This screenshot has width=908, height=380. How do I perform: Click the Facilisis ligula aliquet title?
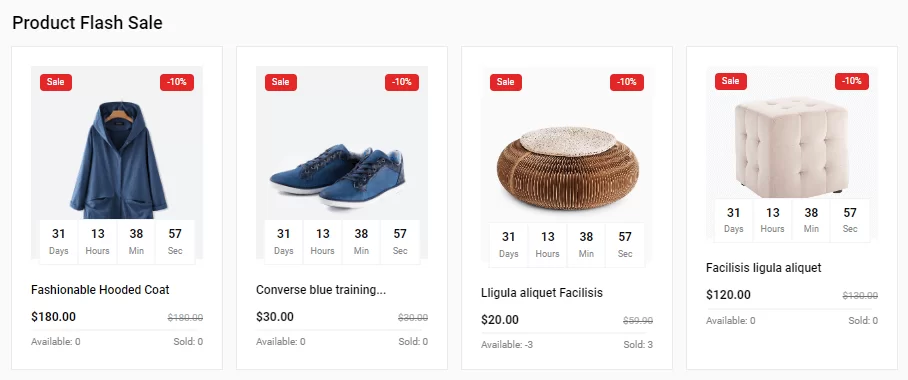coord(763,268)
